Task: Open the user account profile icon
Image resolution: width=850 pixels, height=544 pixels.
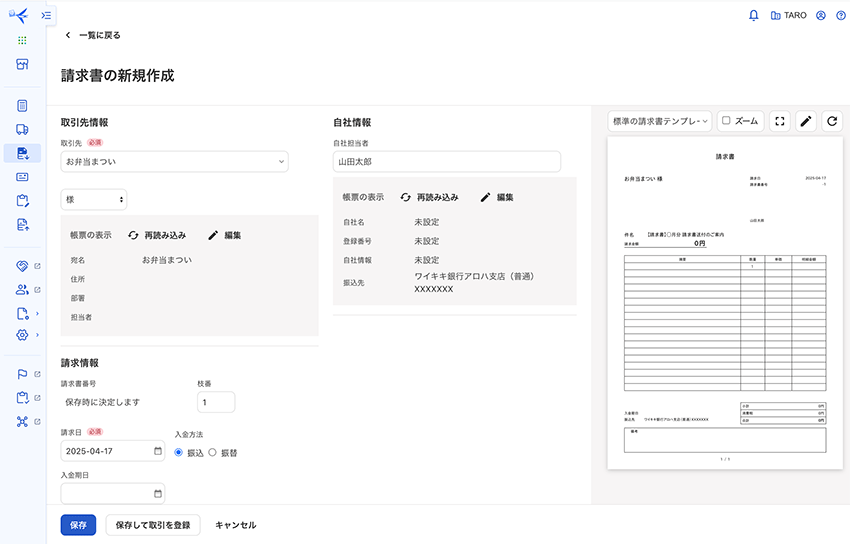Action: click(x=821, y=15)
